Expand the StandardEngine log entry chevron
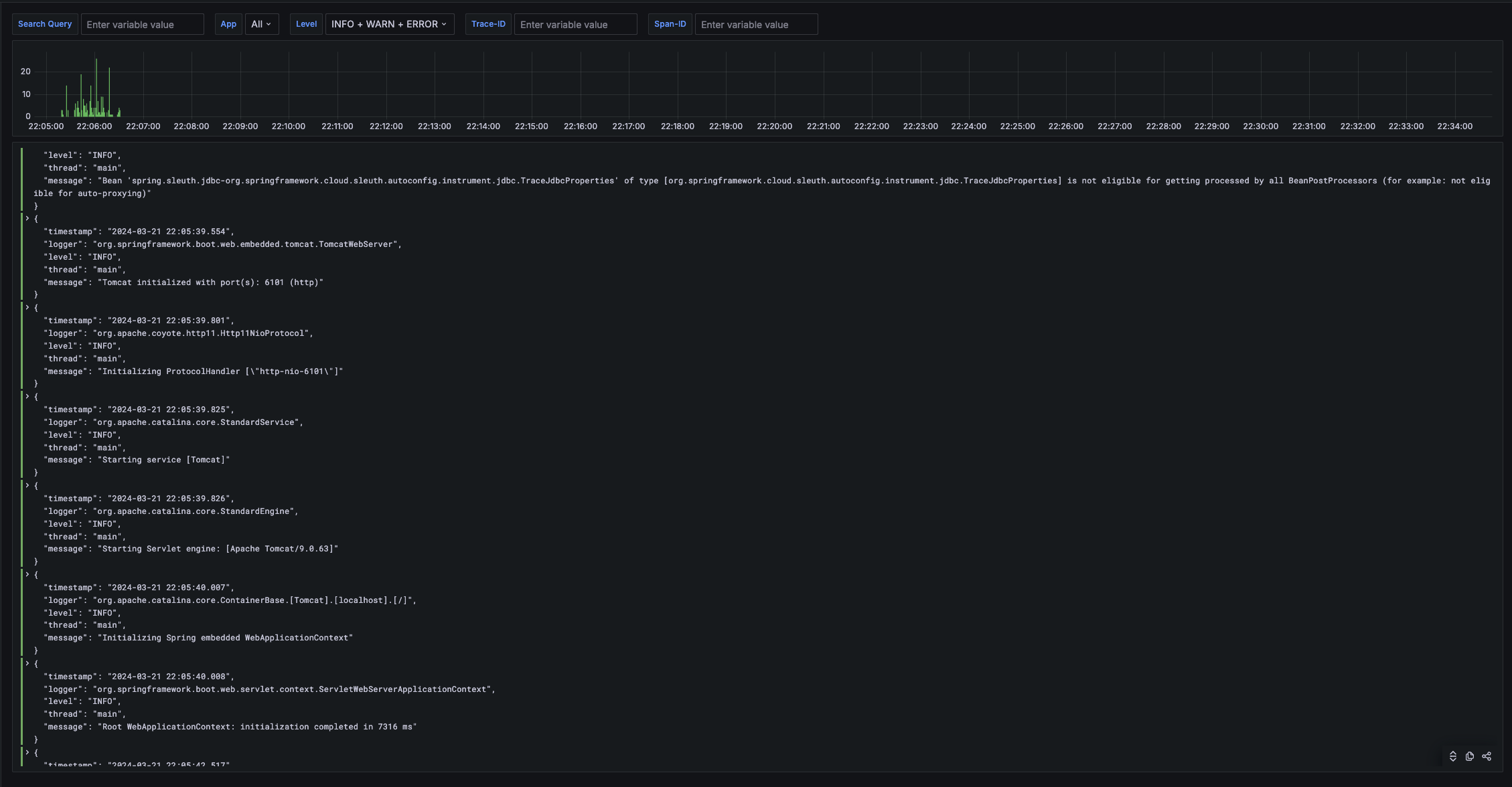This screenshot has height=787, width=1512. tap(27, 485)
